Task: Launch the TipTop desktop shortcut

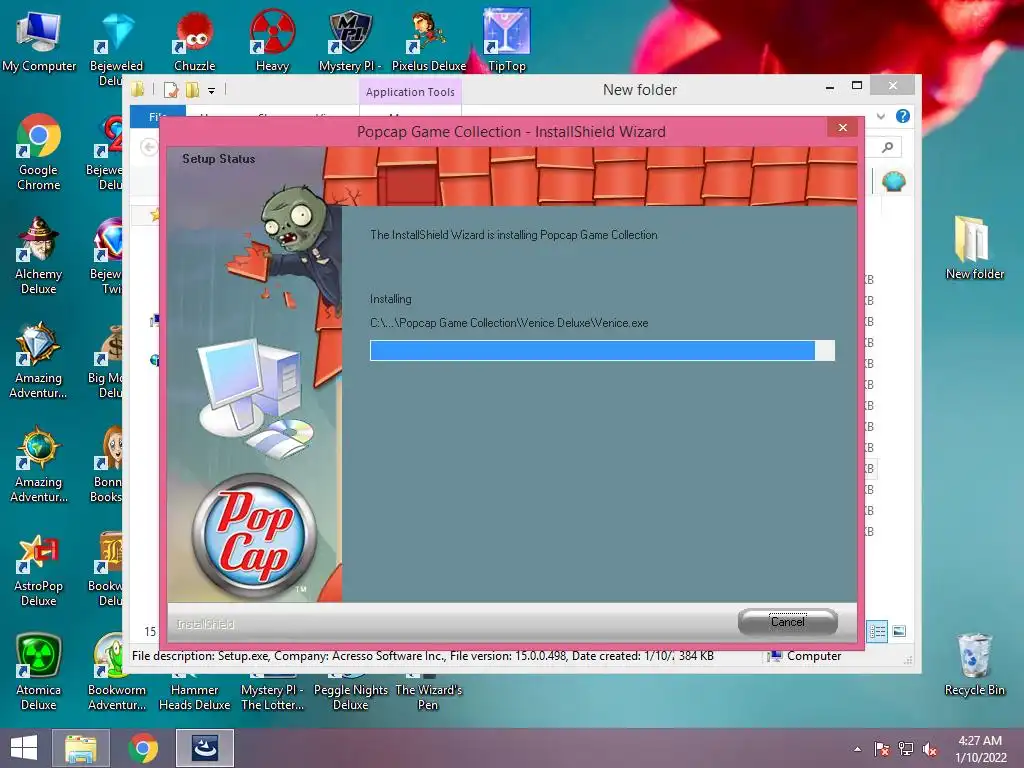Action: tap(507, 40)
